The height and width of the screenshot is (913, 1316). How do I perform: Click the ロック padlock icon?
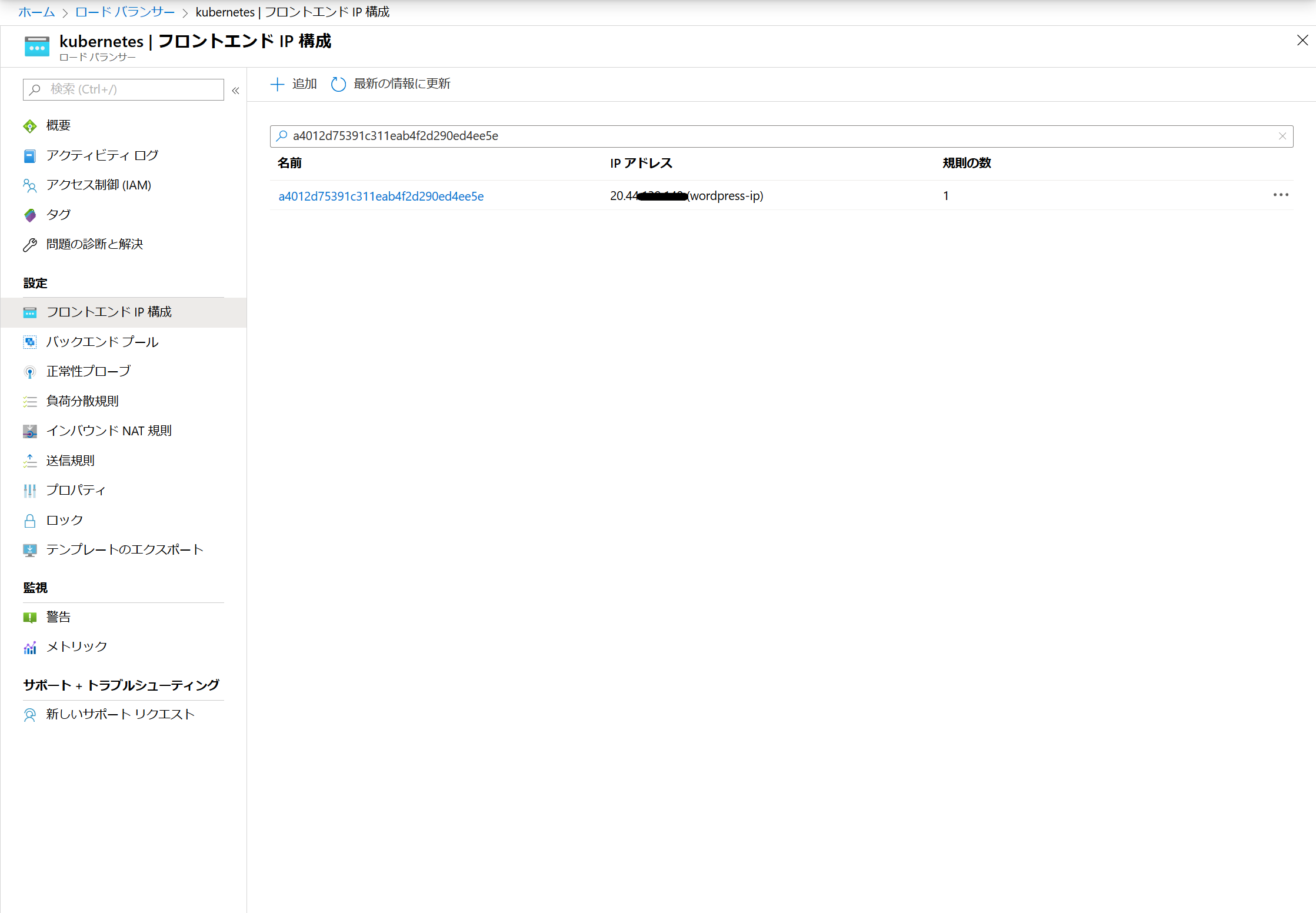(30, 521)
